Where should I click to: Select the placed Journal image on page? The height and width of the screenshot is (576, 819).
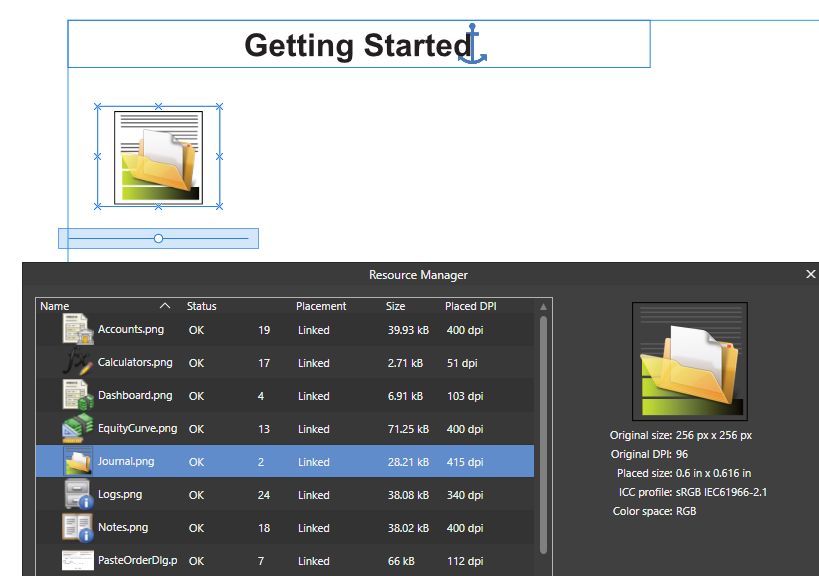tap(158, 157)
